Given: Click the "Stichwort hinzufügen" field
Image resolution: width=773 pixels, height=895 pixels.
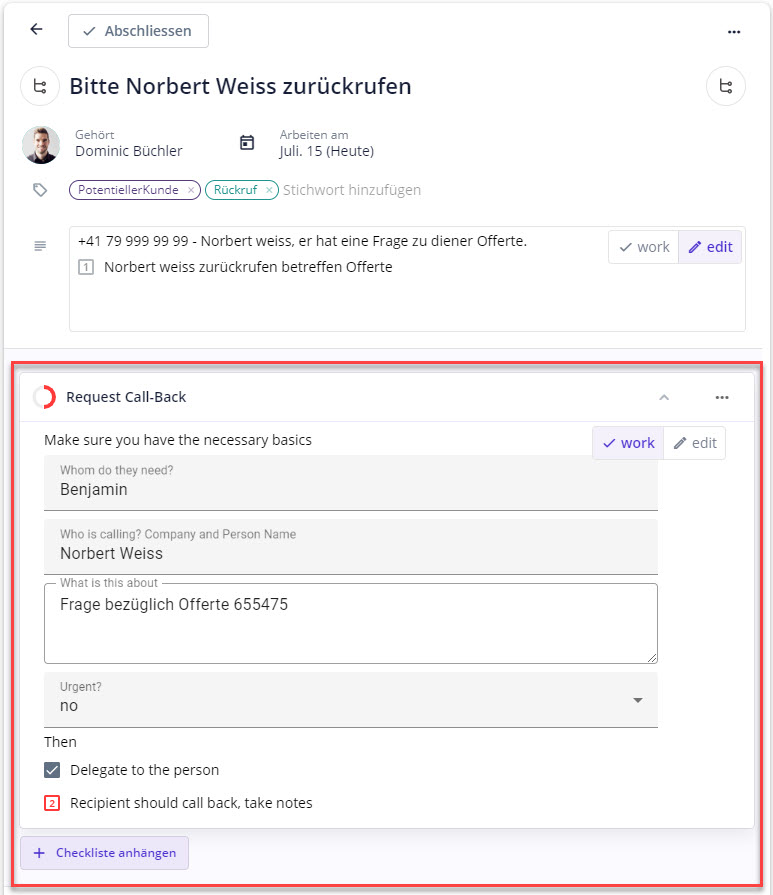Looking at the screenshot, I should point(350,189).
